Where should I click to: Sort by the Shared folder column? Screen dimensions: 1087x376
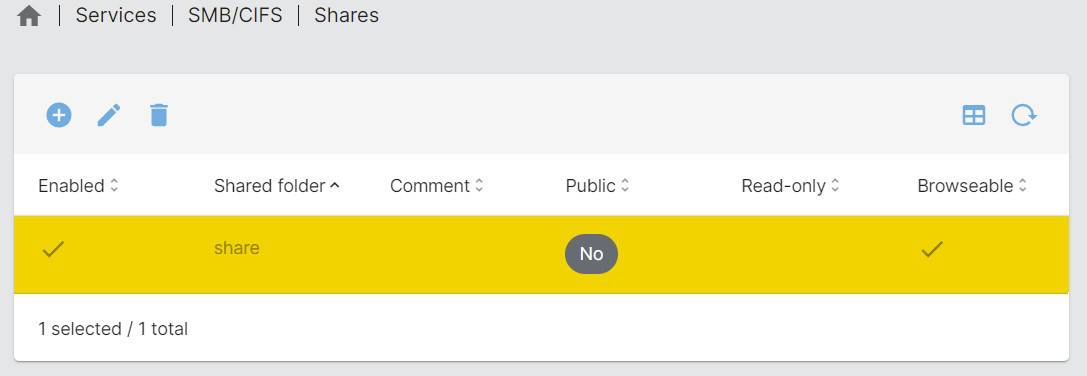(x=277, y=186)
